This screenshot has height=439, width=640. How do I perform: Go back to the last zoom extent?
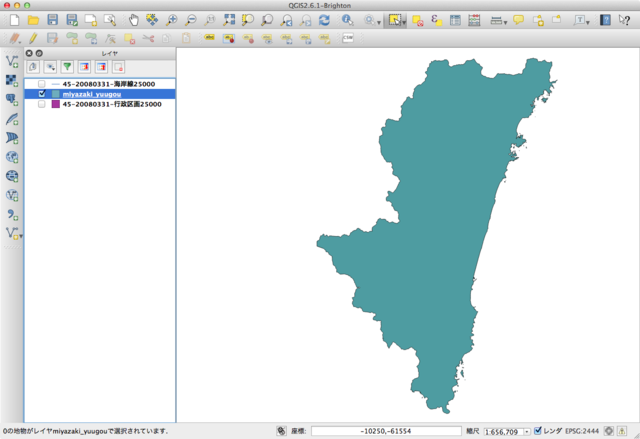click(287, 20)
